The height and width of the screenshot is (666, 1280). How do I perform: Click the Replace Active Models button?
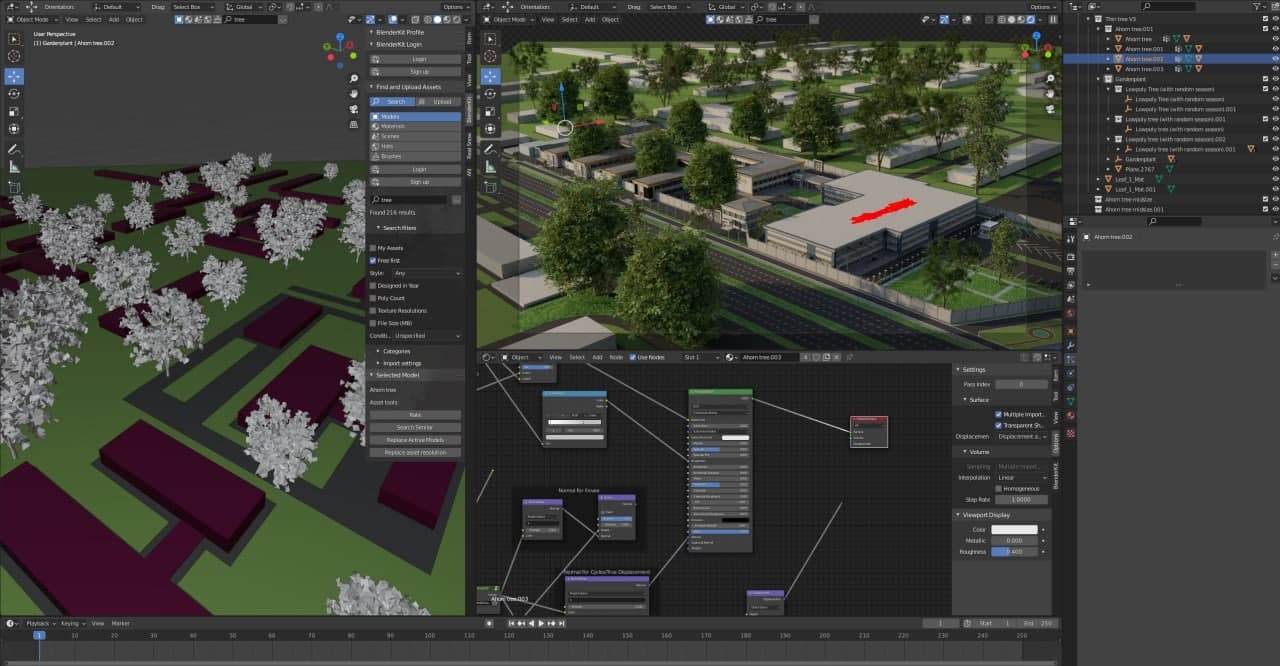click(415, 440)
